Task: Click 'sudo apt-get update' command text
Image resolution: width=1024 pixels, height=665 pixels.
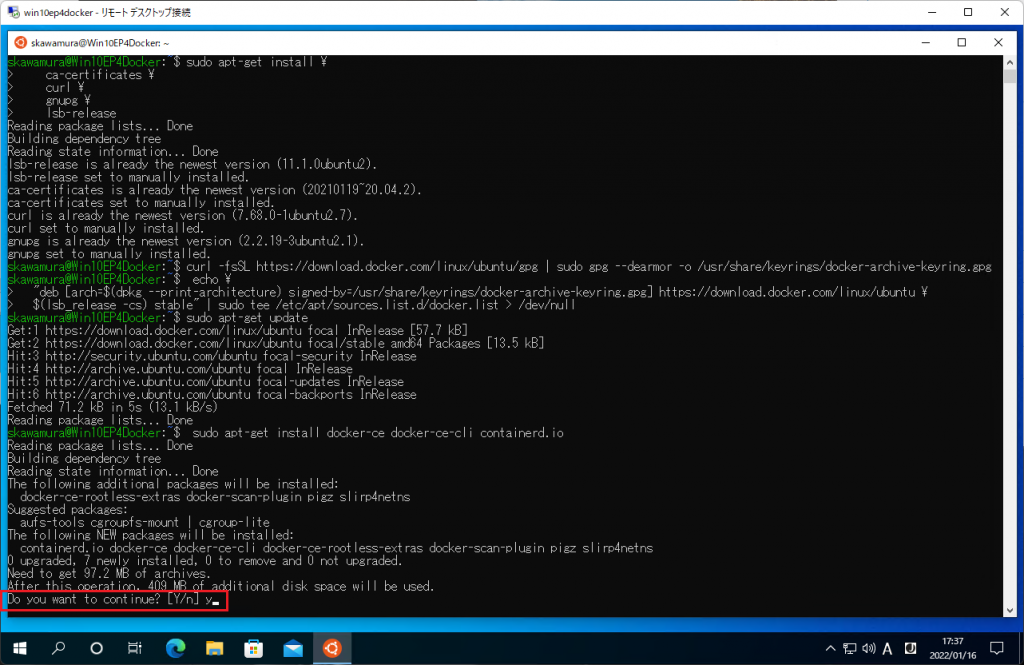Action: pyautogui.click(x=247, y=317)
